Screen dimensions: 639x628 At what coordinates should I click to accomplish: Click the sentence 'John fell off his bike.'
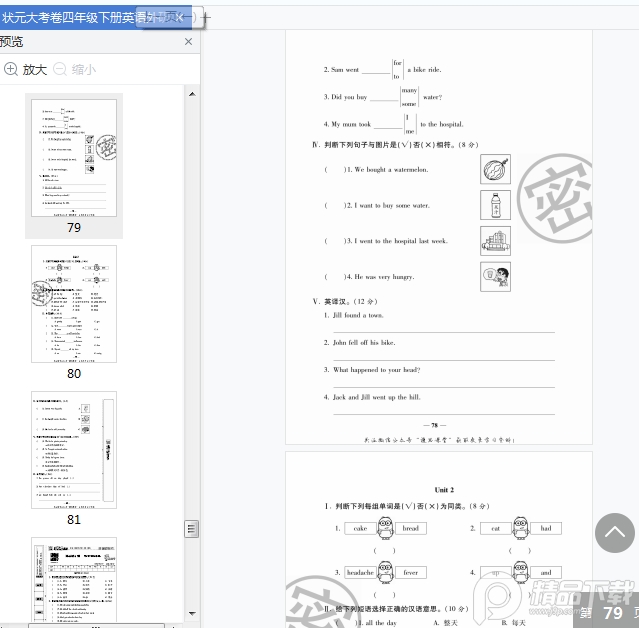click(364, 343)
